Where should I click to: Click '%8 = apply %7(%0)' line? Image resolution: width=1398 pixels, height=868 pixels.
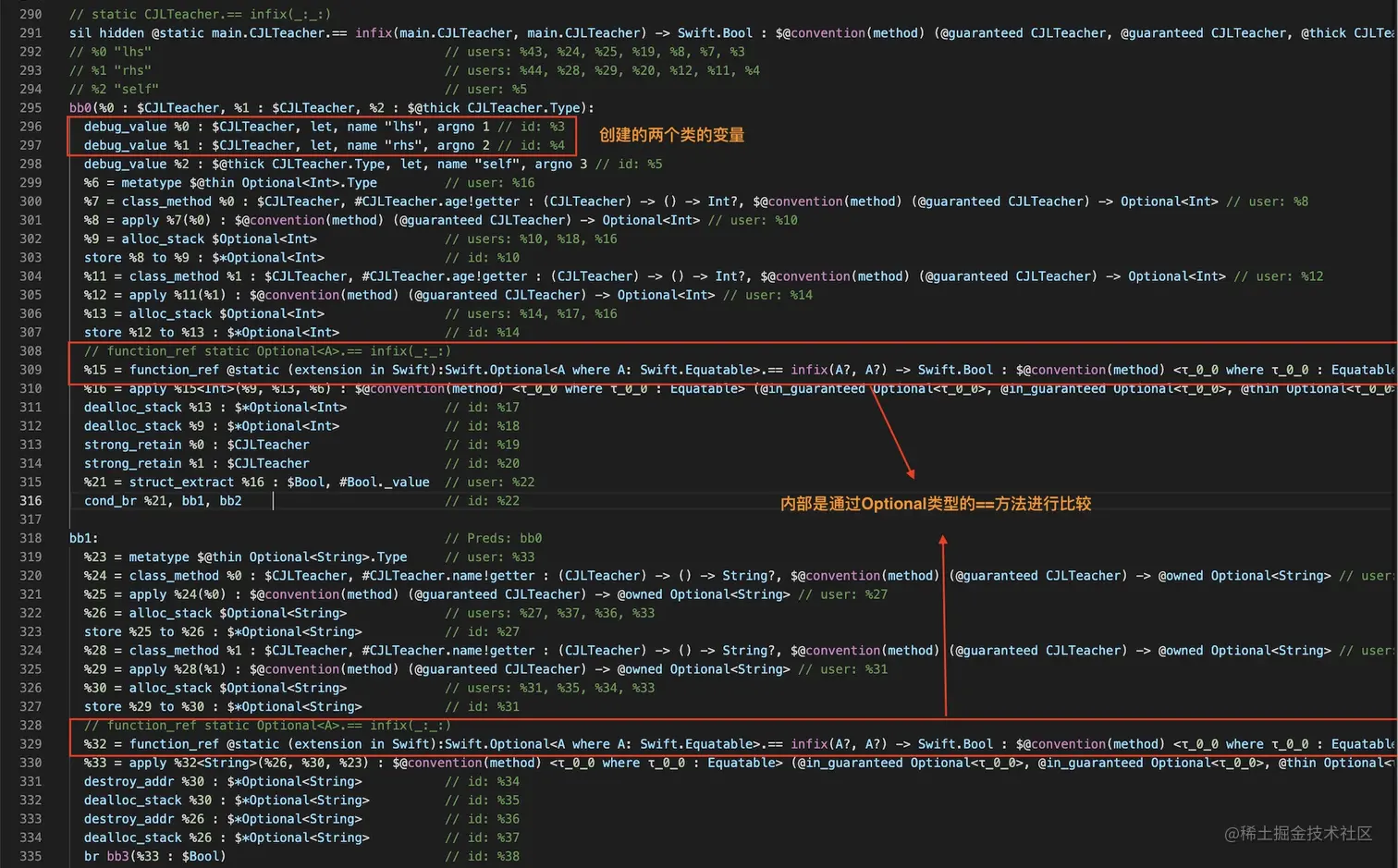[x=440, y=220]
